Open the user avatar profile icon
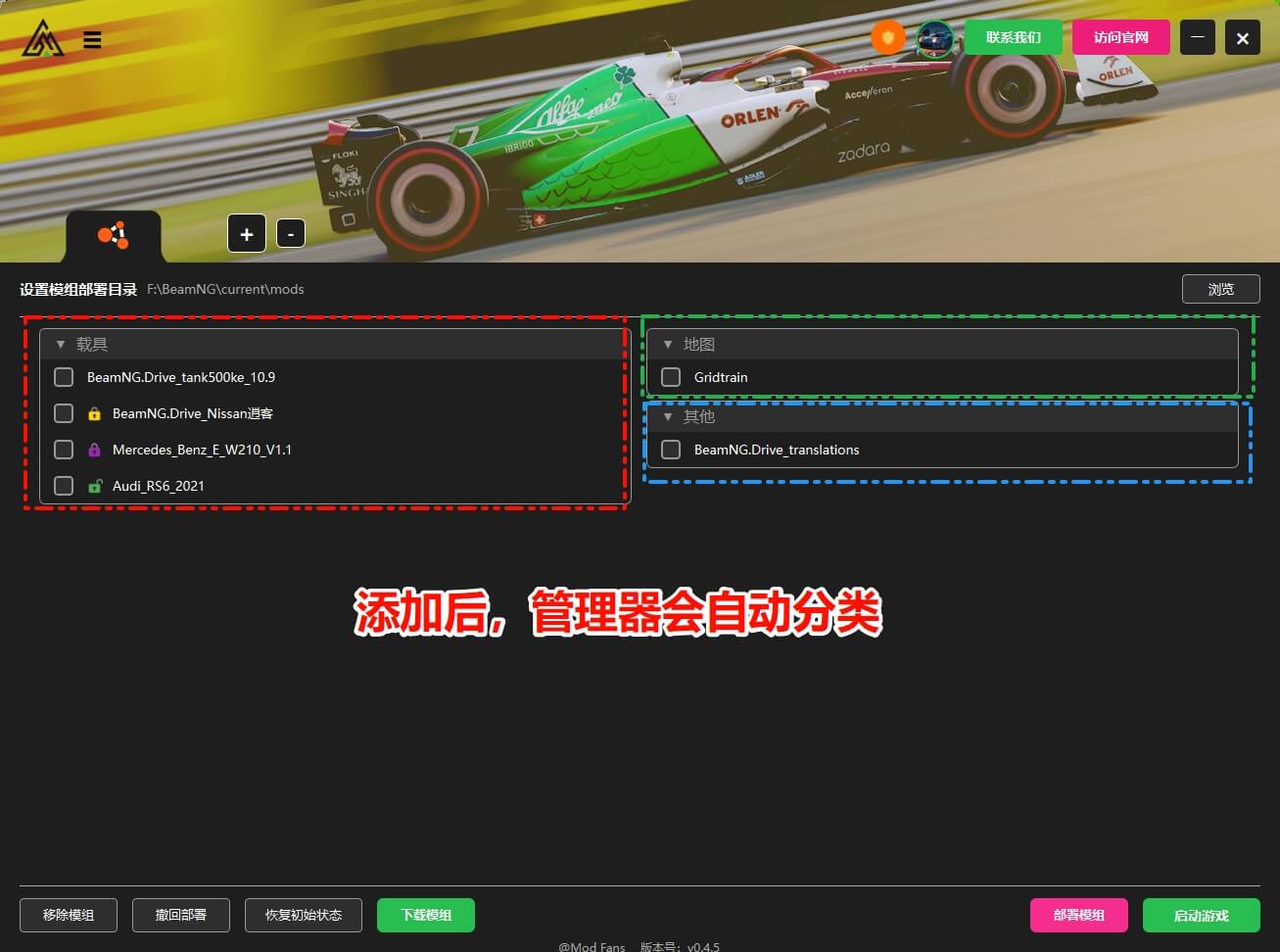Image resolution: width=1280 pixels, height=952 pixels. pos(935,38)
